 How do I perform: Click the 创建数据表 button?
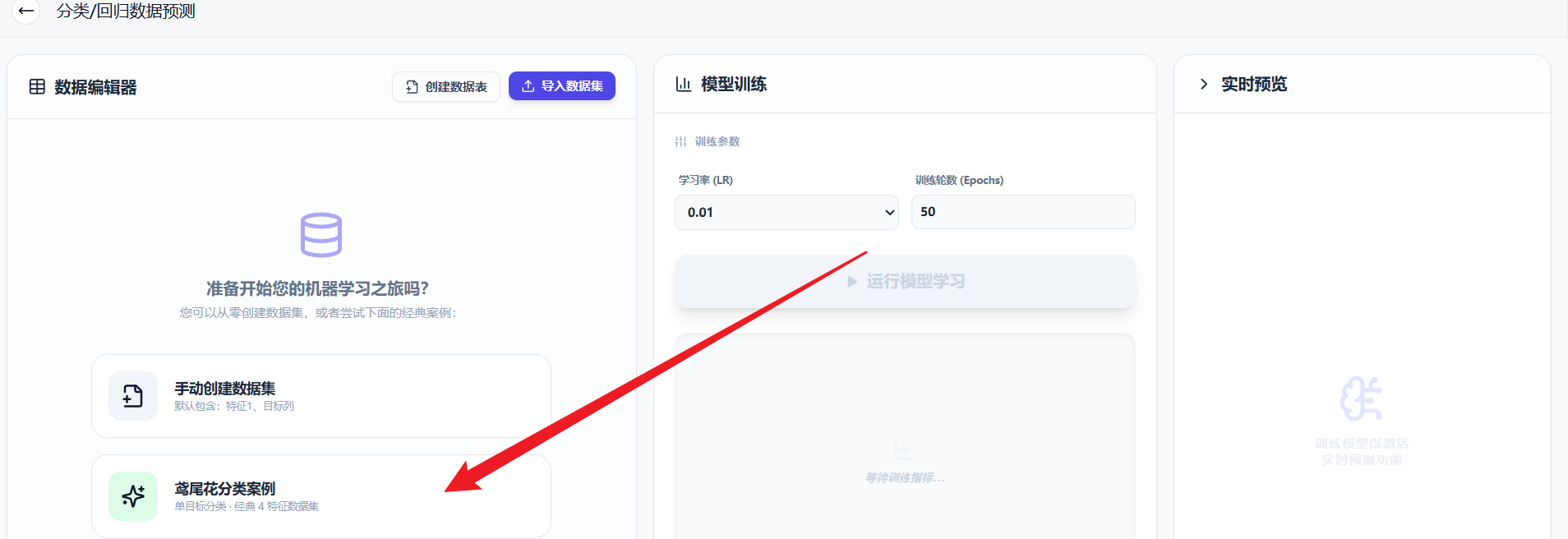coord(446,86)
